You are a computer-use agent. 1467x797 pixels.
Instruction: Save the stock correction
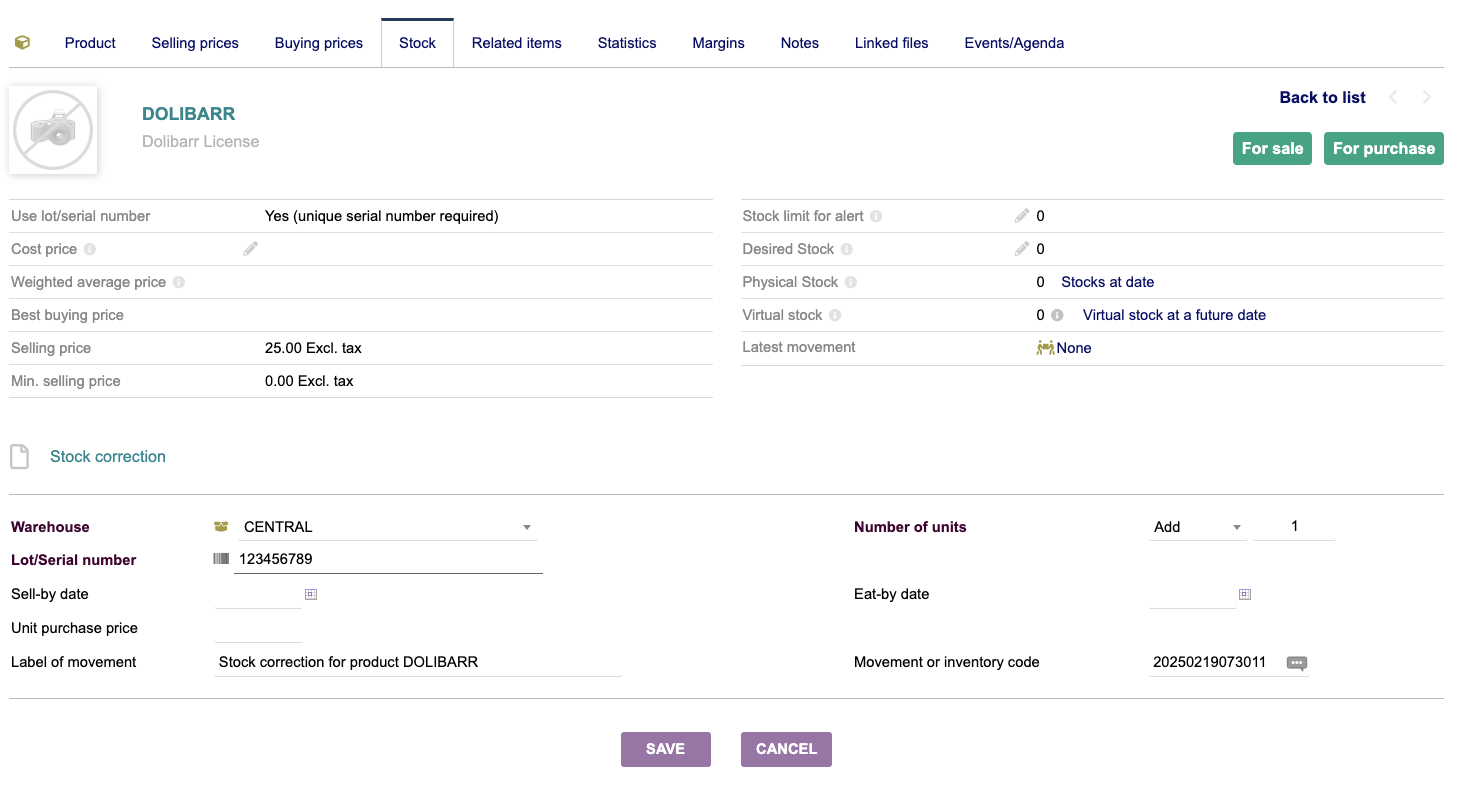click(666, 749)
